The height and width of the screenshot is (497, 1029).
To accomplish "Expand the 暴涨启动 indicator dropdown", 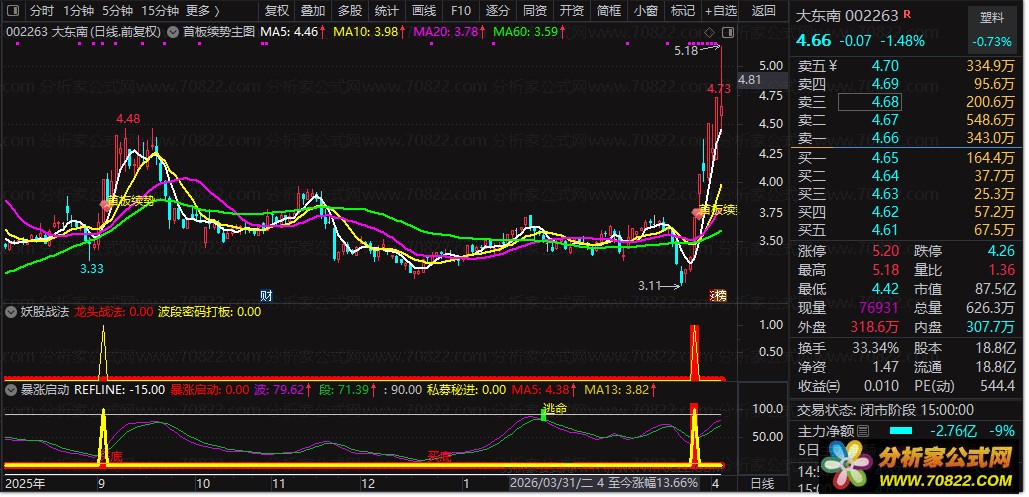I will [x=10, y=389].
